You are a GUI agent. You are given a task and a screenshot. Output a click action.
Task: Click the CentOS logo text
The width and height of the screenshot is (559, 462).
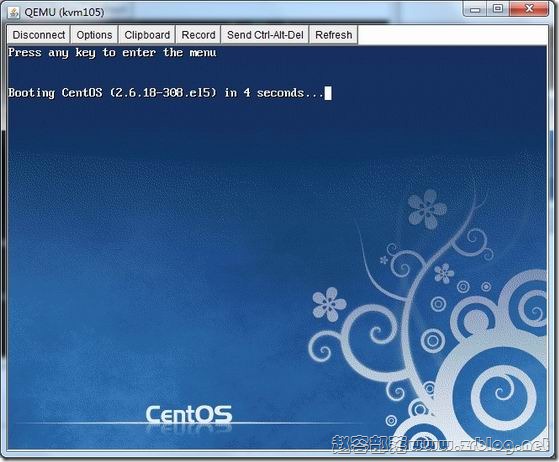coord(189,415)
